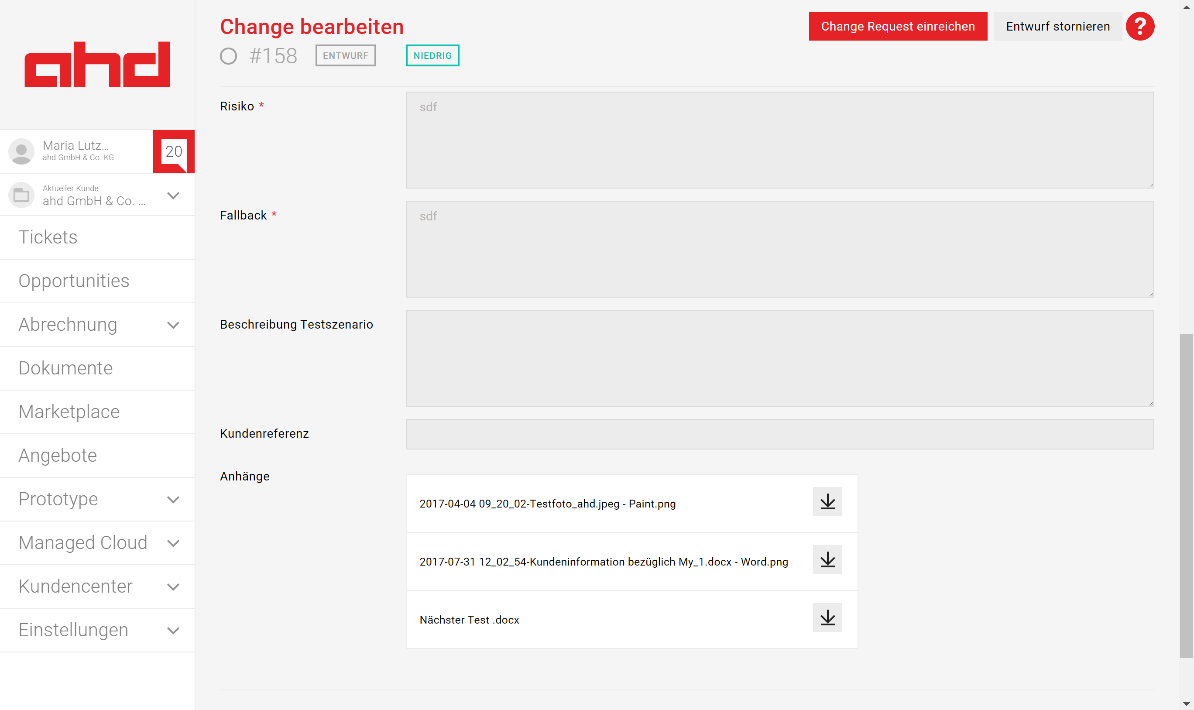Open the Marketplace menu item
Viewport: 1194px width, 710px height.
coord(69,412)
